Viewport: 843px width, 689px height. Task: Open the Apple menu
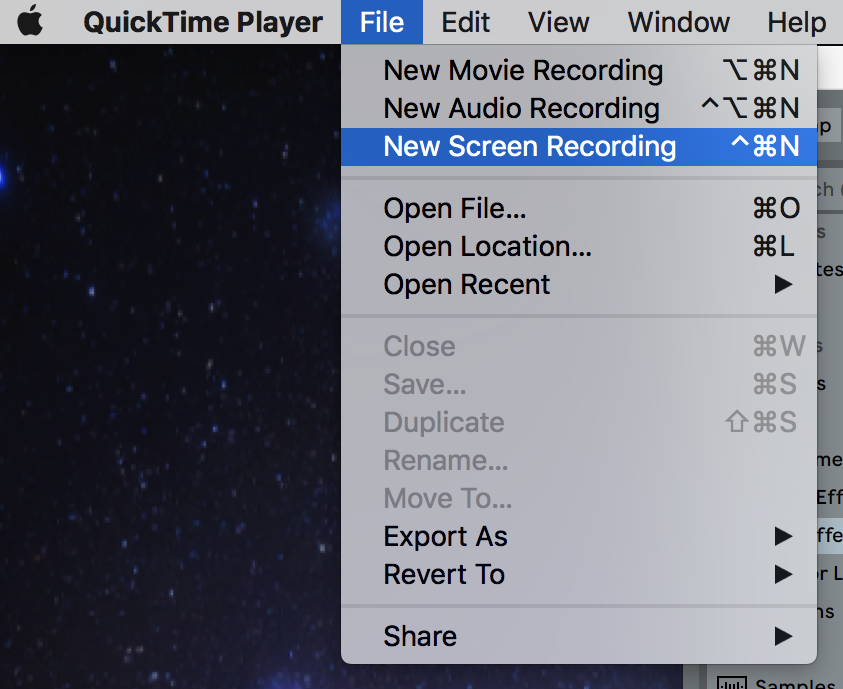(x=30, y=21)
